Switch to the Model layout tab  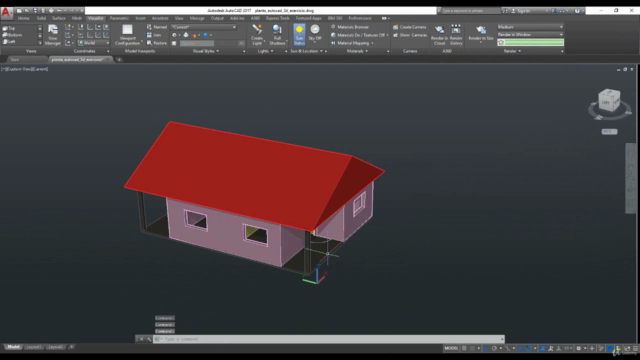coord(13,347)
